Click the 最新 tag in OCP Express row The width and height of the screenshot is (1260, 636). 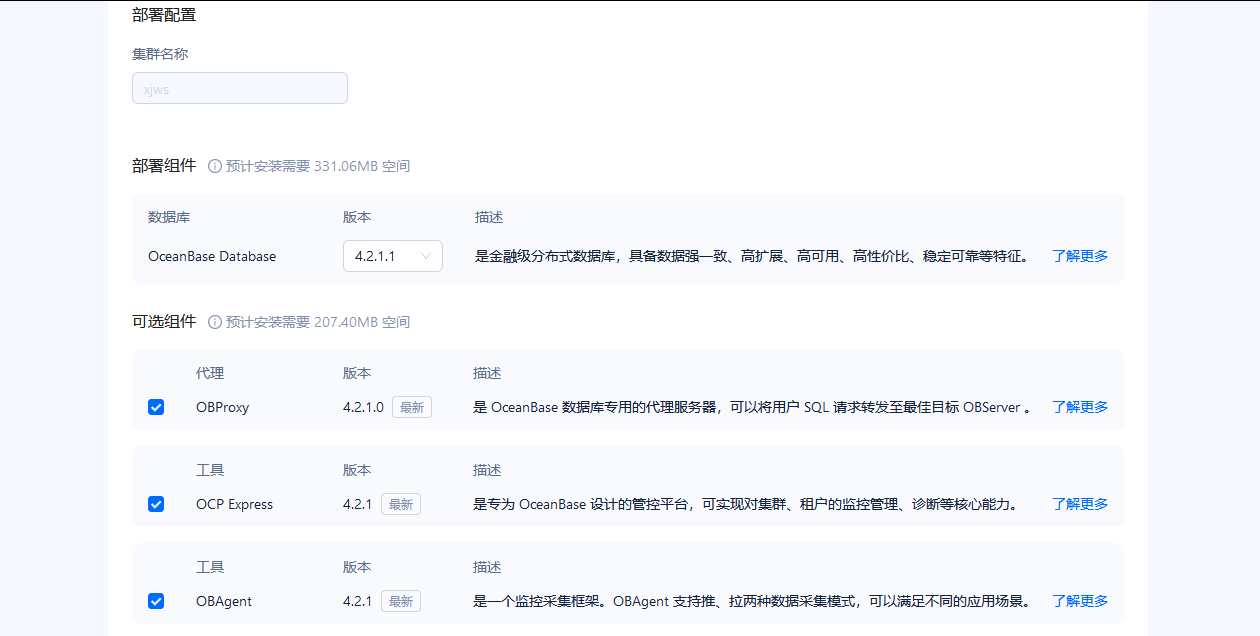click(x=401, y=504)
